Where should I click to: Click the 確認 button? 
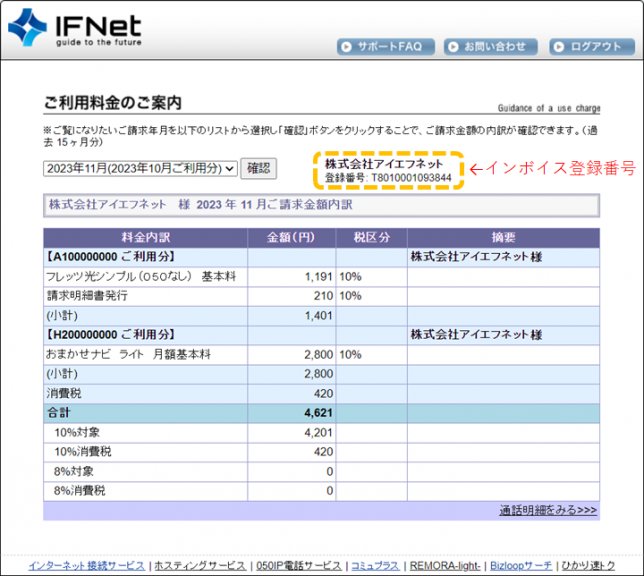(x=258, y=168)
